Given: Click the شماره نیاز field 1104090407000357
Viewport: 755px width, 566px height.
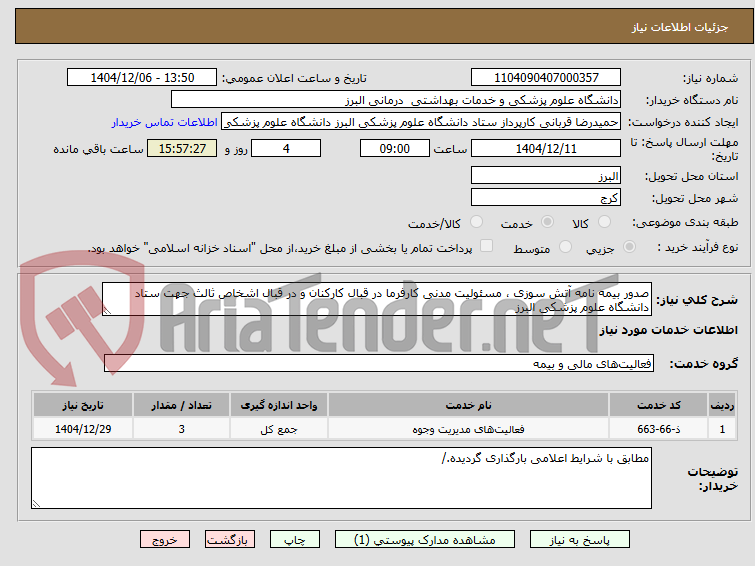Looking at the screenshot, I should pyautogui.click(x=546, y=77).
